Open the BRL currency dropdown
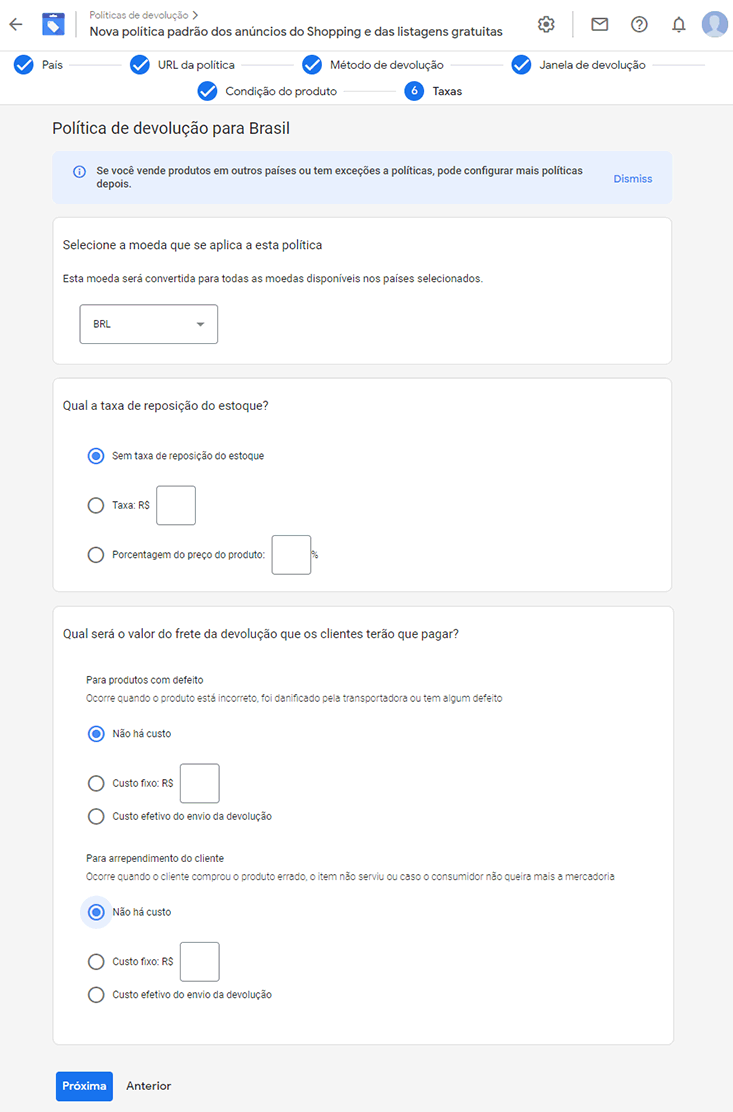The image size is (733, 1112). 149,324
